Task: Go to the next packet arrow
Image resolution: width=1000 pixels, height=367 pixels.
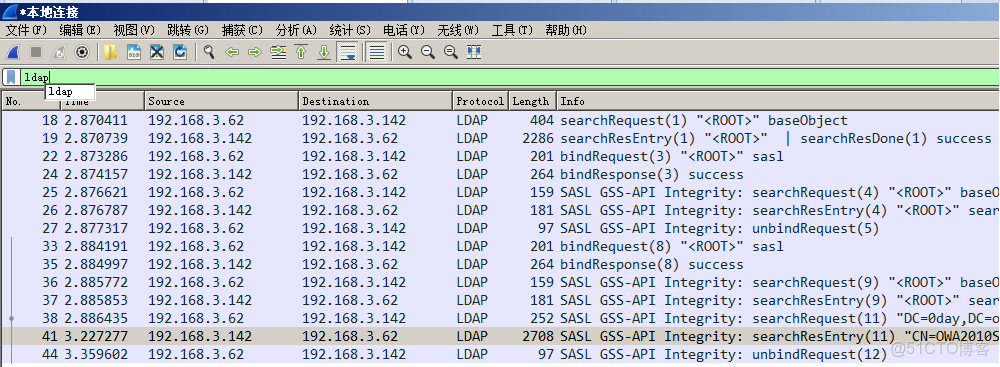Action: pos(255,52)
